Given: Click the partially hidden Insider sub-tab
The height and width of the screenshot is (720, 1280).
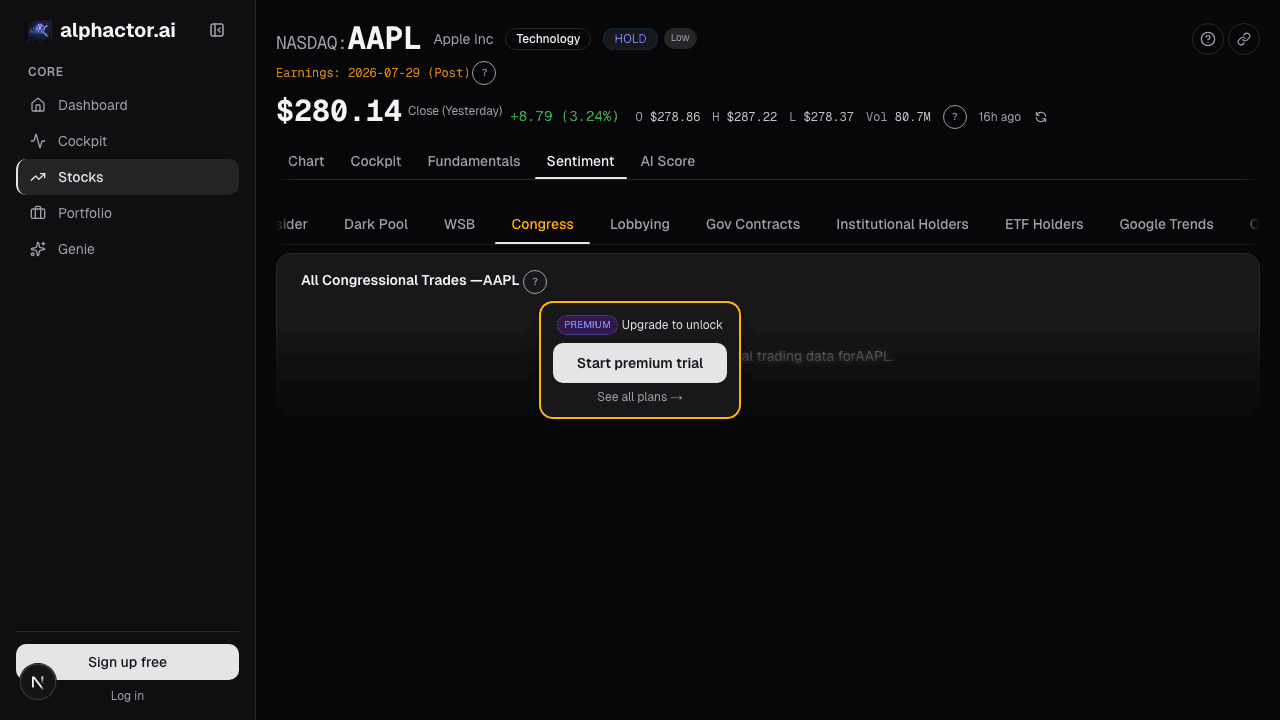Looking at the screenshot, I should [x=293, y=224].
